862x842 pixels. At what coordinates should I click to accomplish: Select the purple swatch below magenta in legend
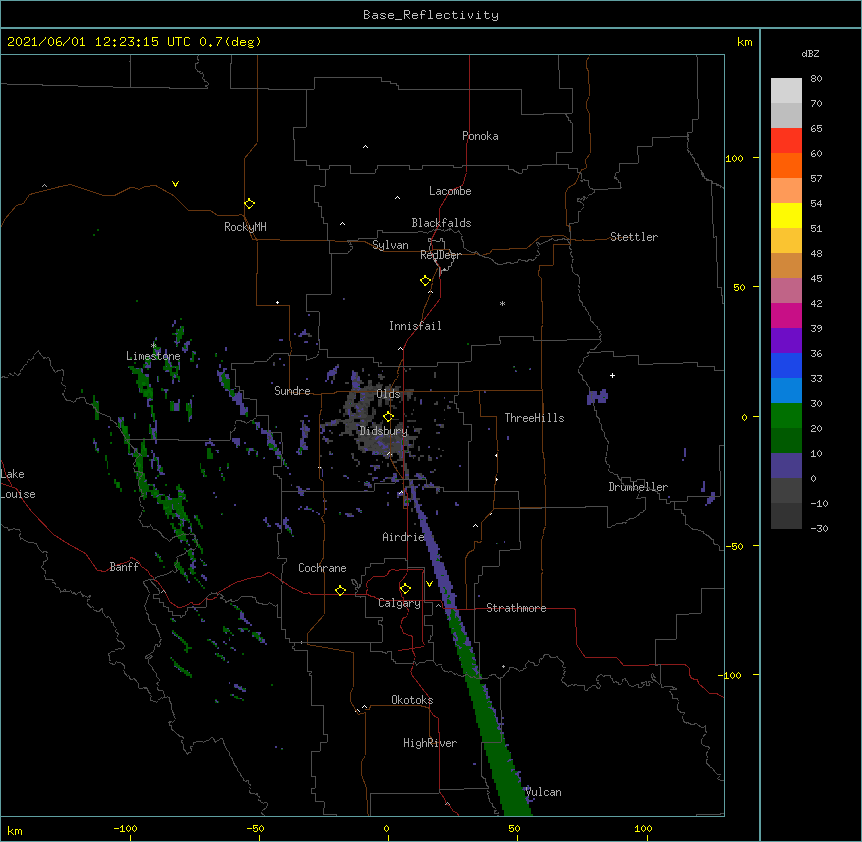[x=786, y=340]
